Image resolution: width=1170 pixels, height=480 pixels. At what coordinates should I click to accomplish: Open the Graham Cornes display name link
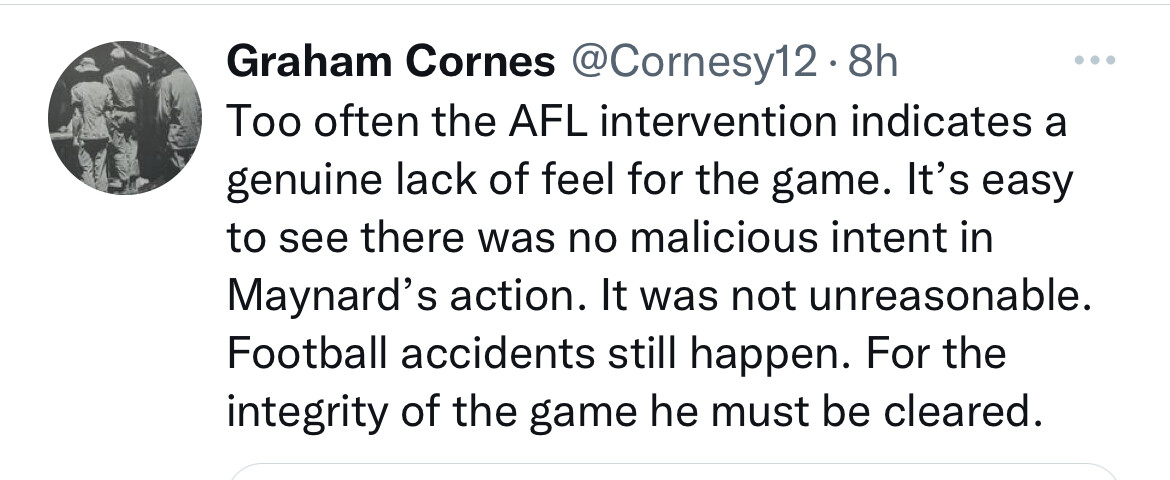point(391,61)
